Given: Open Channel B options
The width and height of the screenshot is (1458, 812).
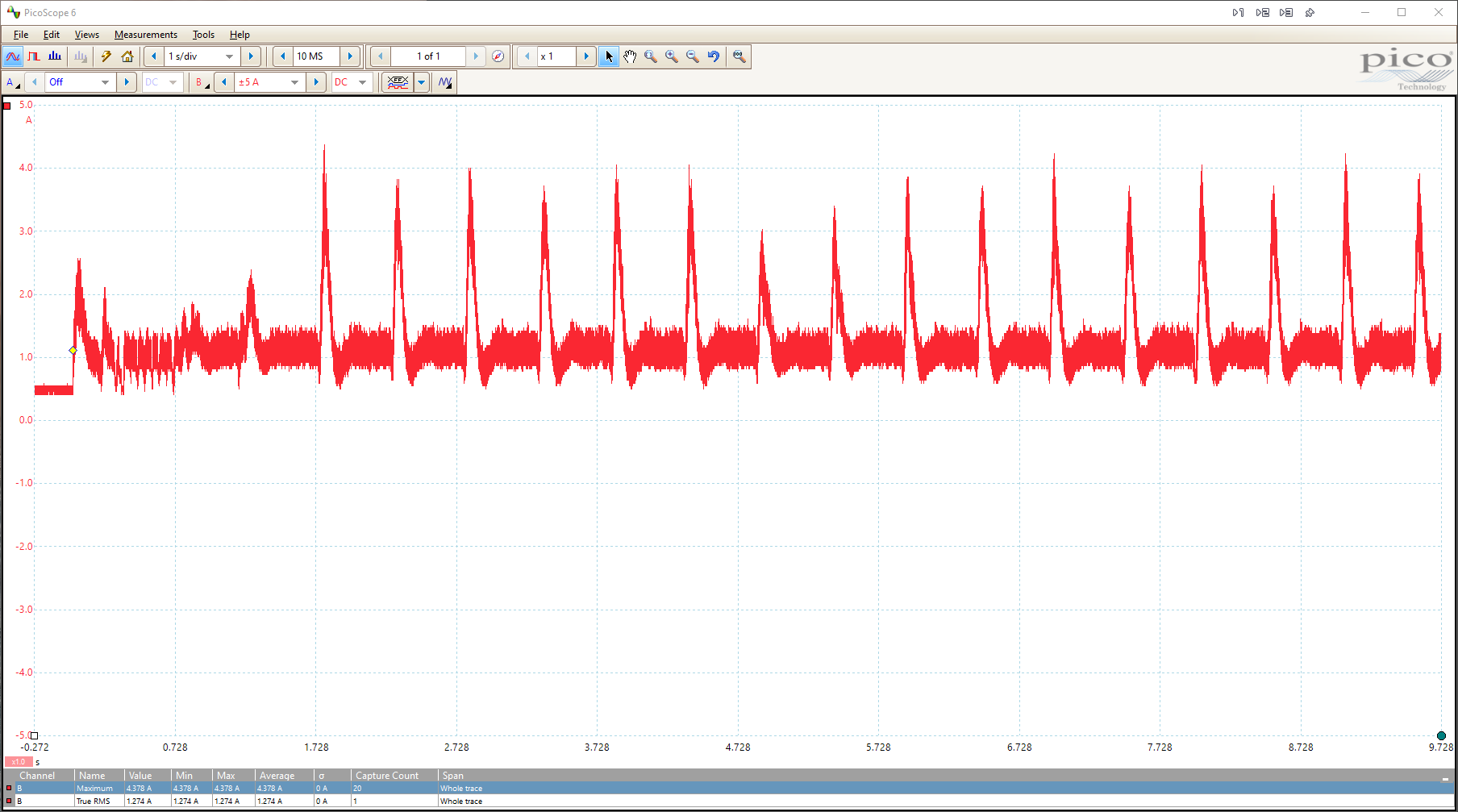Looking at the screenshot, I should pyautogui.click(x=202, y=82).
